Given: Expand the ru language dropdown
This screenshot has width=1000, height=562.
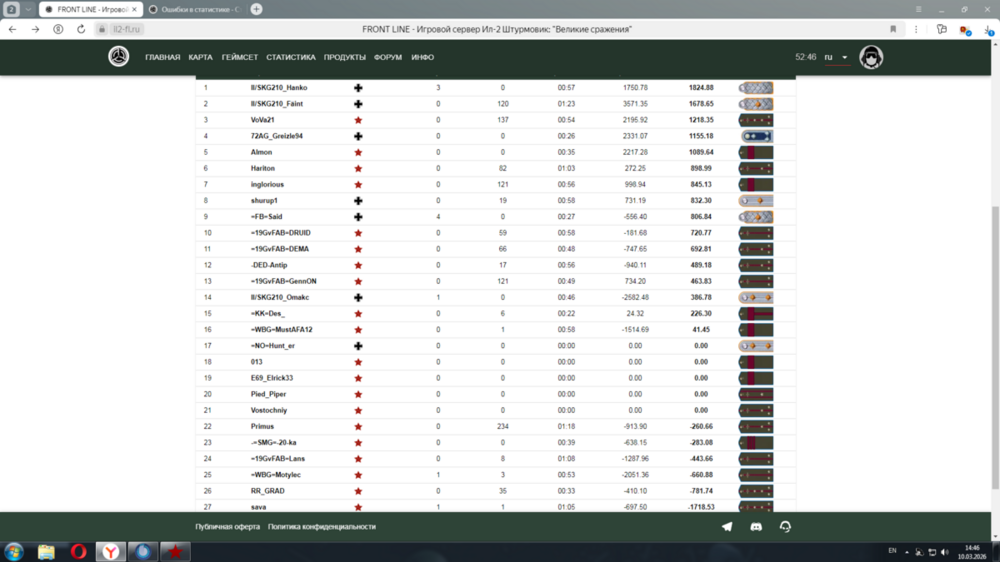Looking at the screenshot, I should (836, 58).
